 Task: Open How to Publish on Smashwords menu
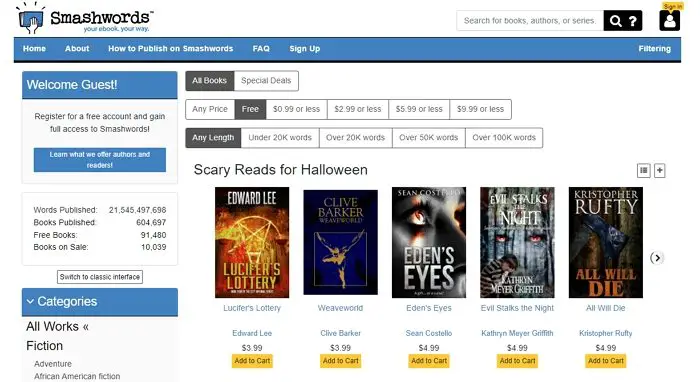[171, 49]
